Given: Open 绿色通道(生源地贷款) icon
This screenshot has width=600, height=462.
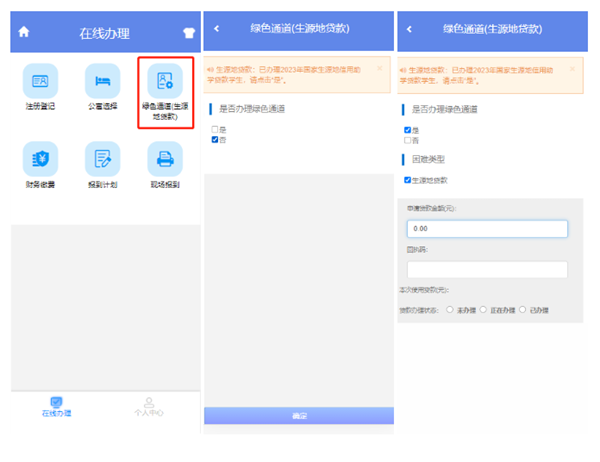Looking at the screenshot, I should [x=165, y=80].
